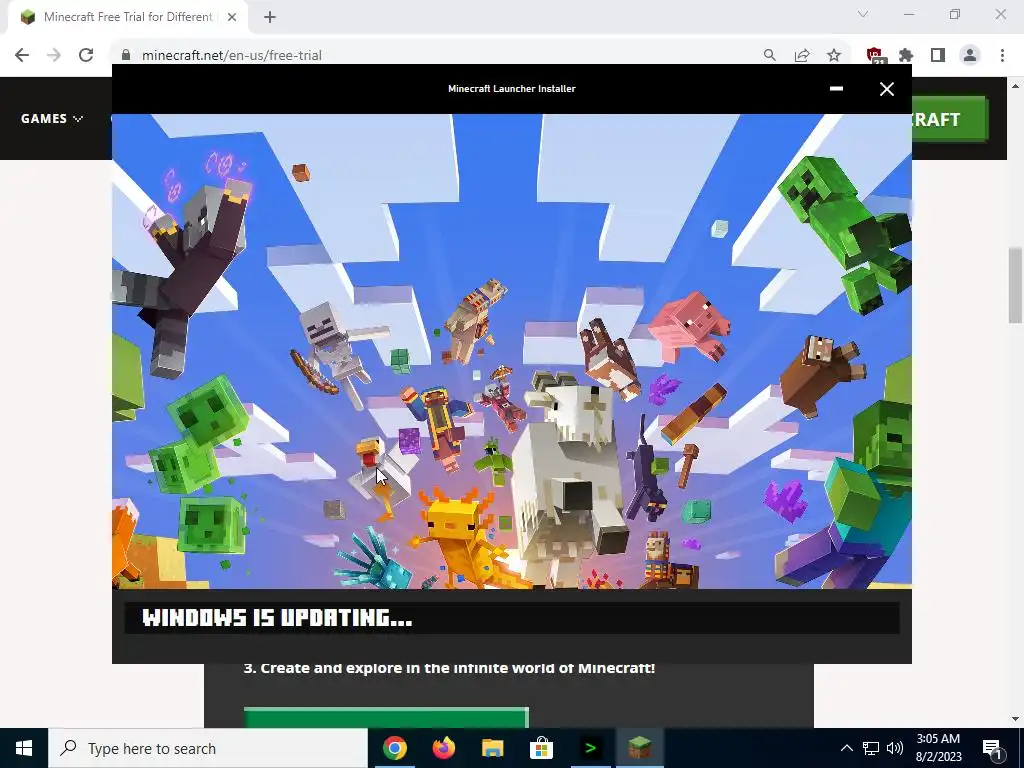This screenshot has height=768, width=1024.
Task: Click the 'Windows is updating...' status text
Action: pos(277,618)
